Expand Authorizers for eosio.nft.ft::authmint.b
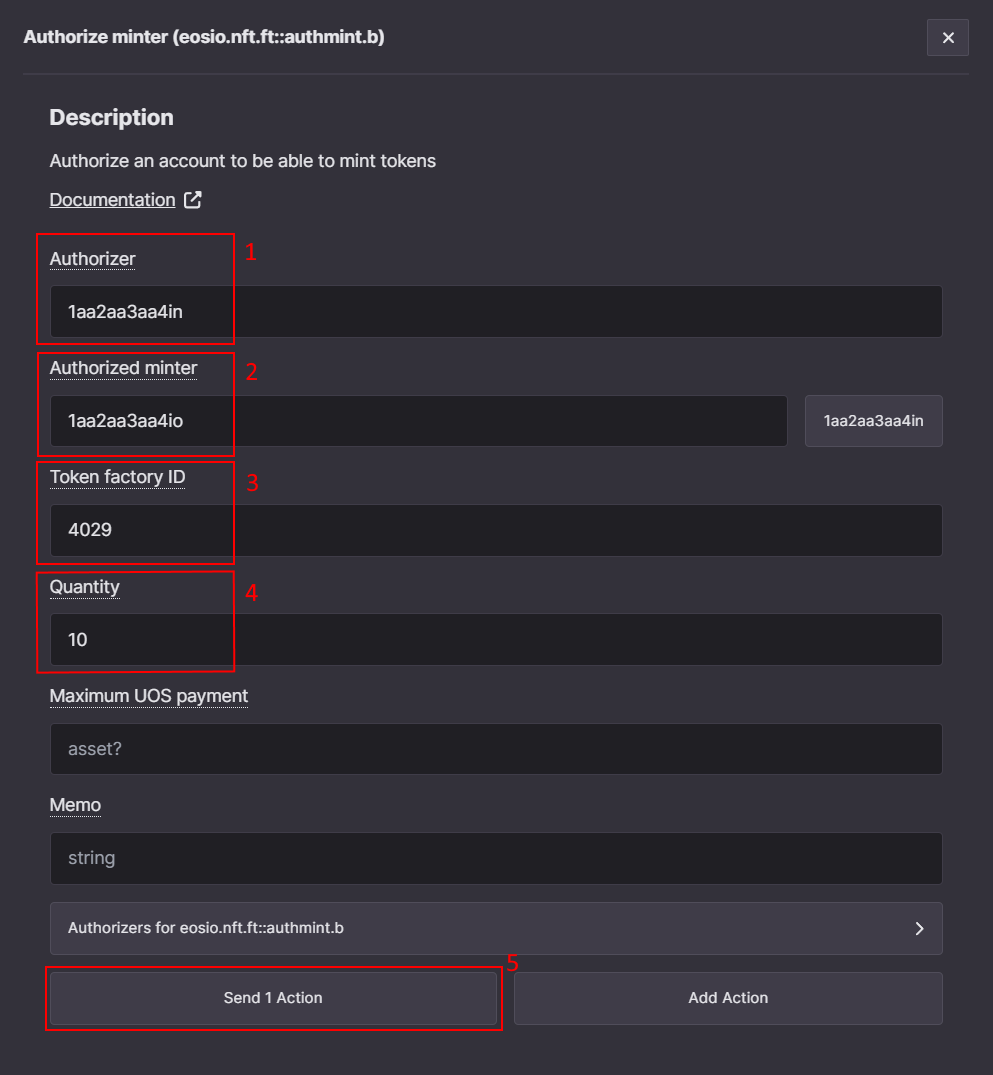The image size is (993, 1075). coord(496,928)
